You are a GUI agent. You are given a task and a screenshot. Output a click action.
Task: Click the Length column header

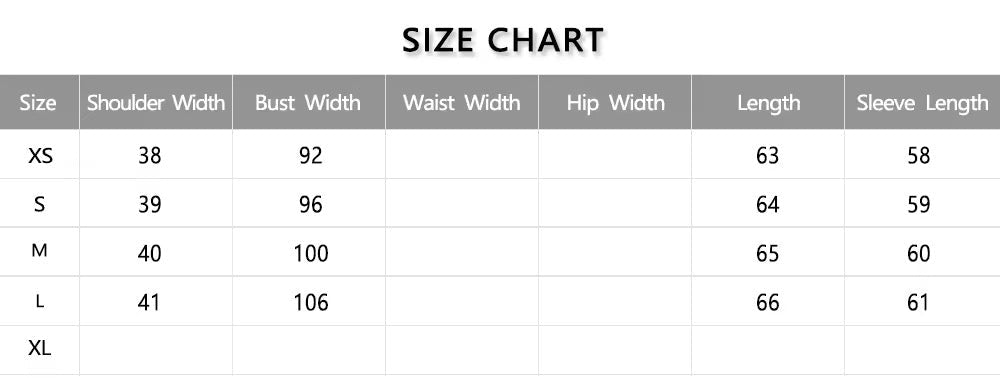coord(768,103)
